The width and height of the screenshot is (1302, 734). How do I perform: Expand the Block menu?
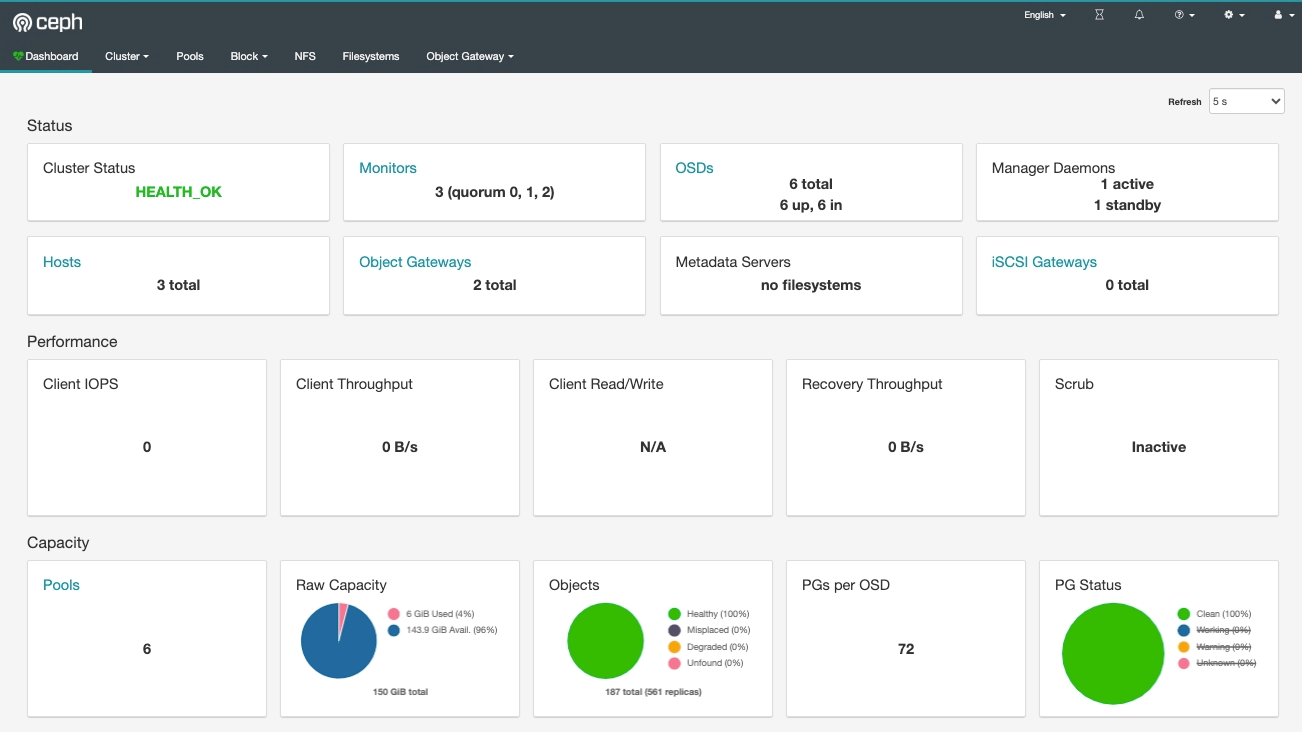(x=248, y=56)
